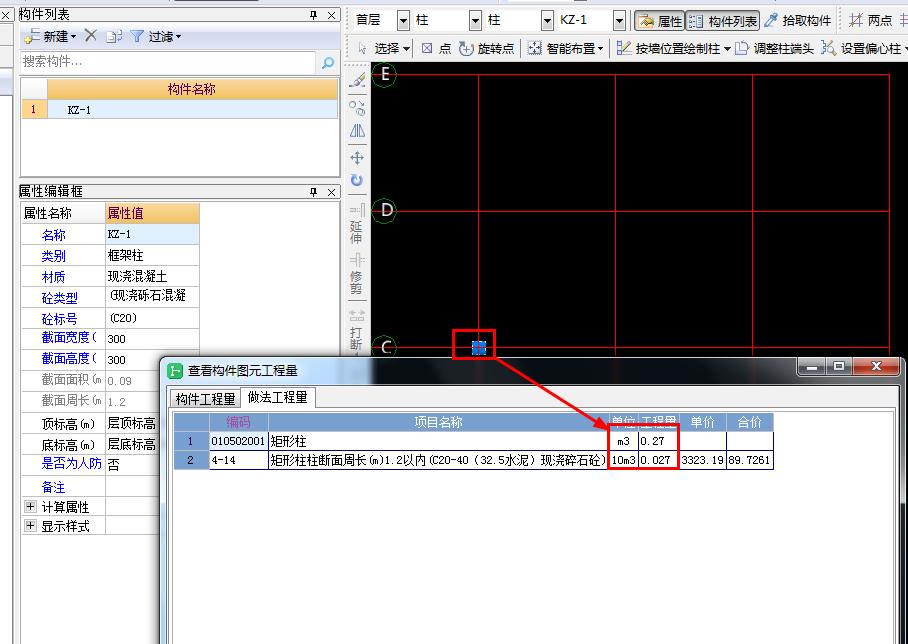Click the 3323.19 unit price cell
The height and width of the screenshot is (644, 908).
click(702, 460)
